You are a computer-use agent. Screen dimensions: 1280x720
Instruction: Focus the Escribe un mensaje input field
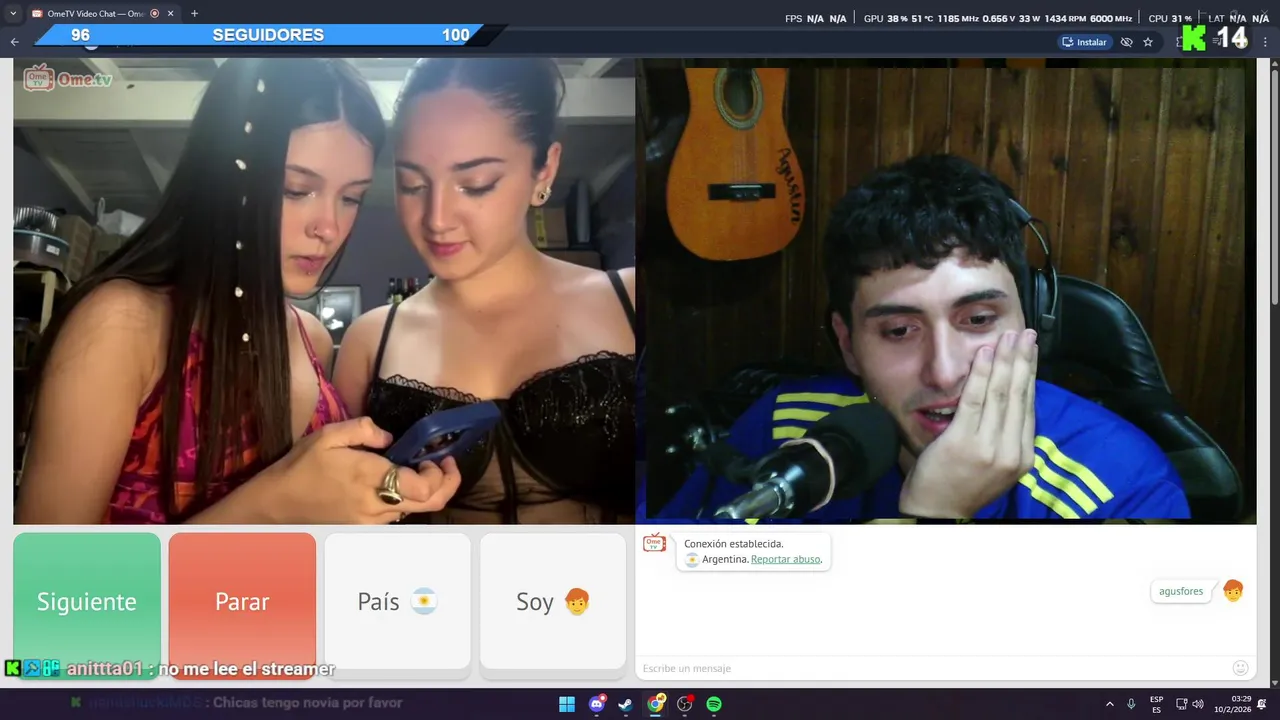click(x=930, y=668)
